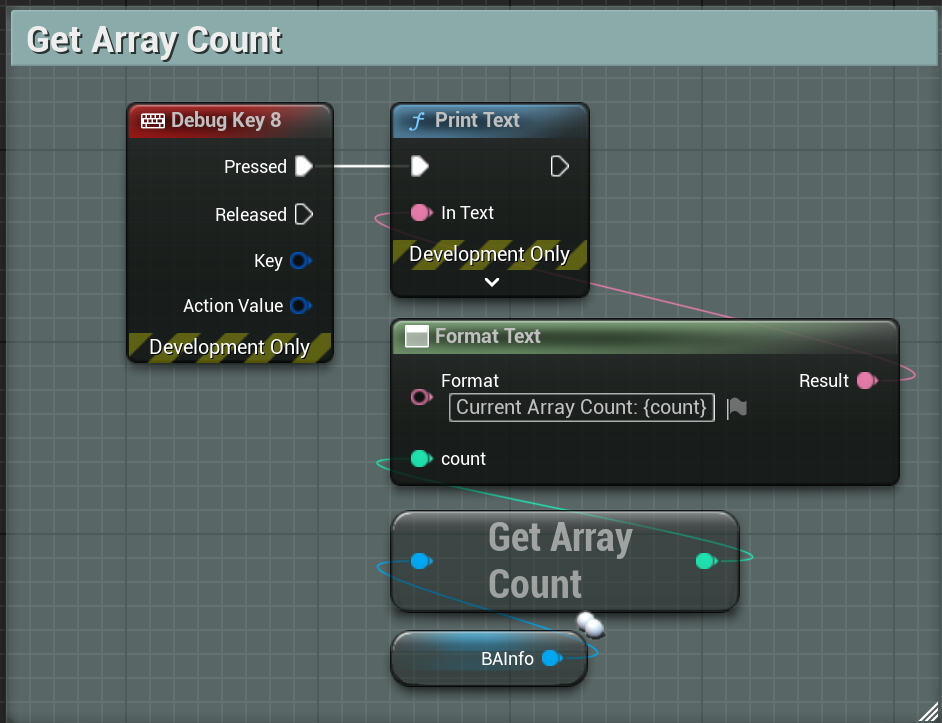The width and height of the screenshot is (942, 723).
Task: Click the Released execution pin
Action: click(304, 214)
